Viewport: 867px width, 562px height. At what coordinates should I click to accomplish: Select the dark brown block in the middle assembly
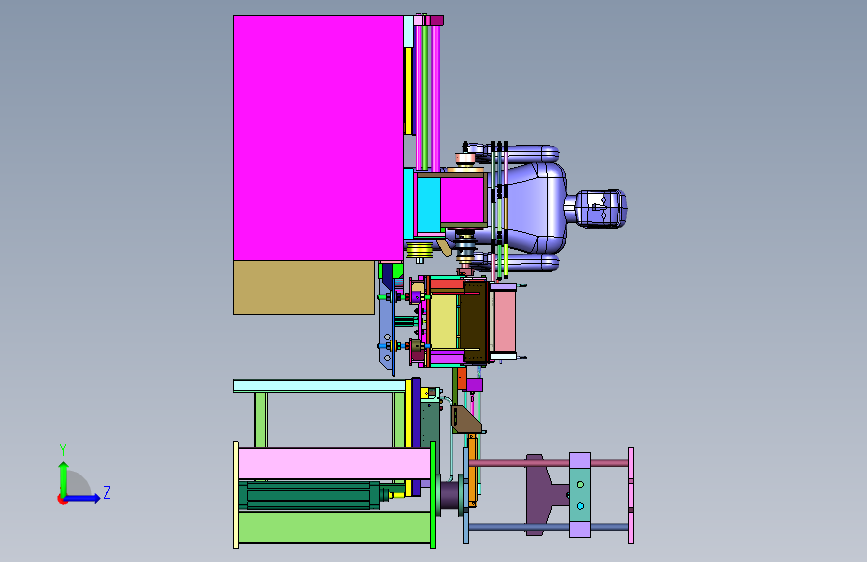474,321
